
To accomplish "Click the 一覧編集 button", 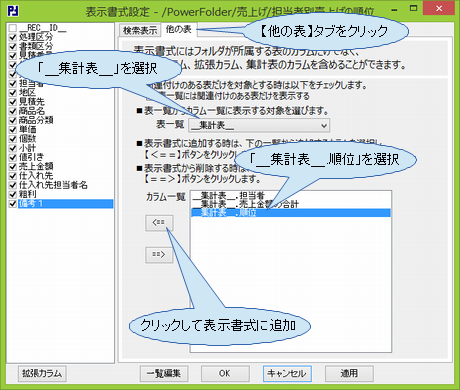I will [164, 373].
